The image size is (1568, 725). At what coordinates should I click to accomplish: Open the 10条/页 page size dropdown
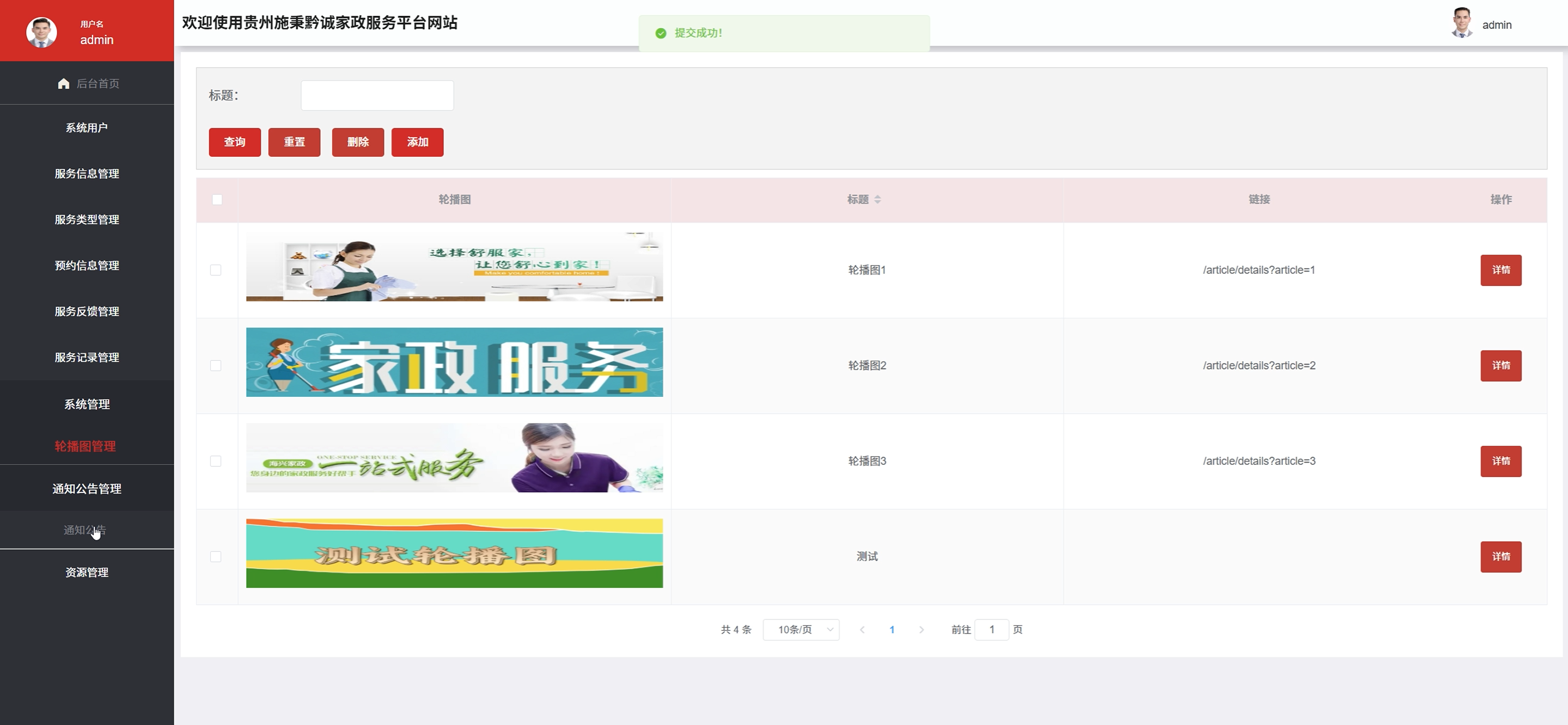coord(801,630)
